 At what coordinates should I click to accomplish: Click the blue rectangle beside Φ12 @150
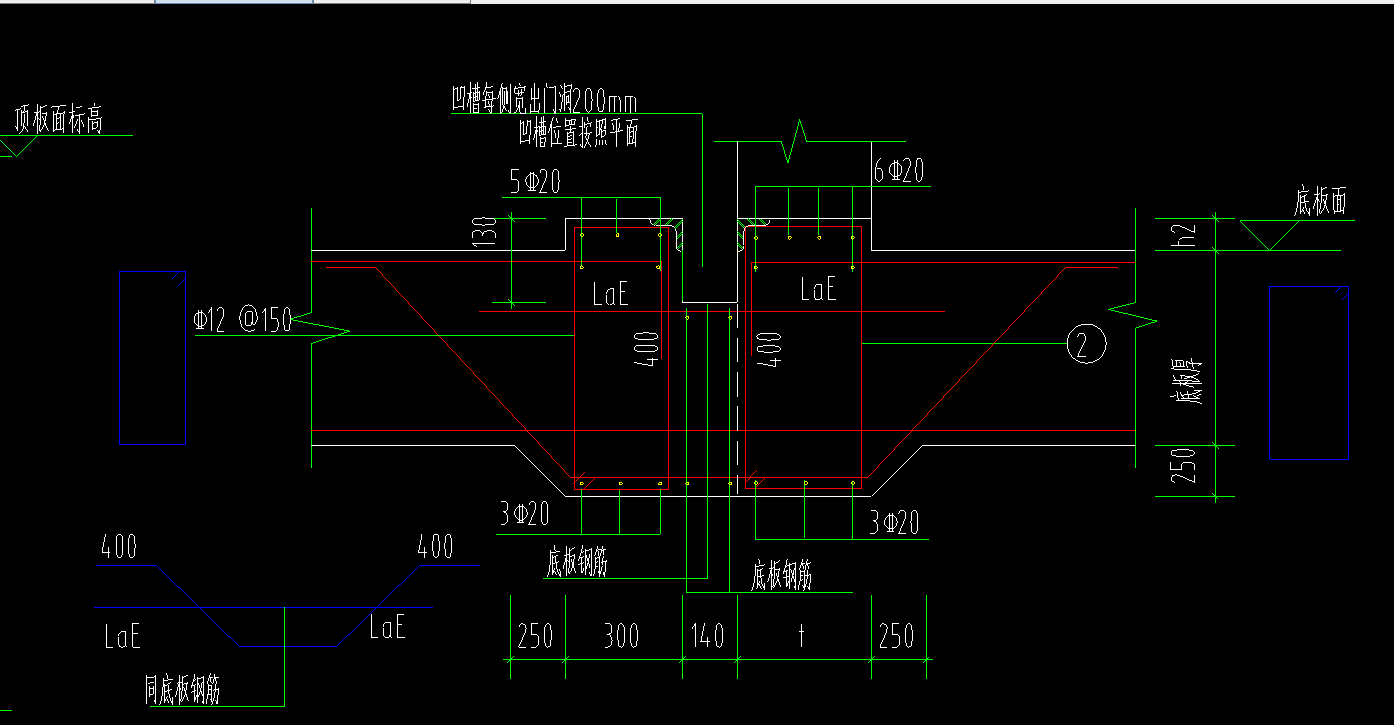pyautogui.click(x=152, y=357)
